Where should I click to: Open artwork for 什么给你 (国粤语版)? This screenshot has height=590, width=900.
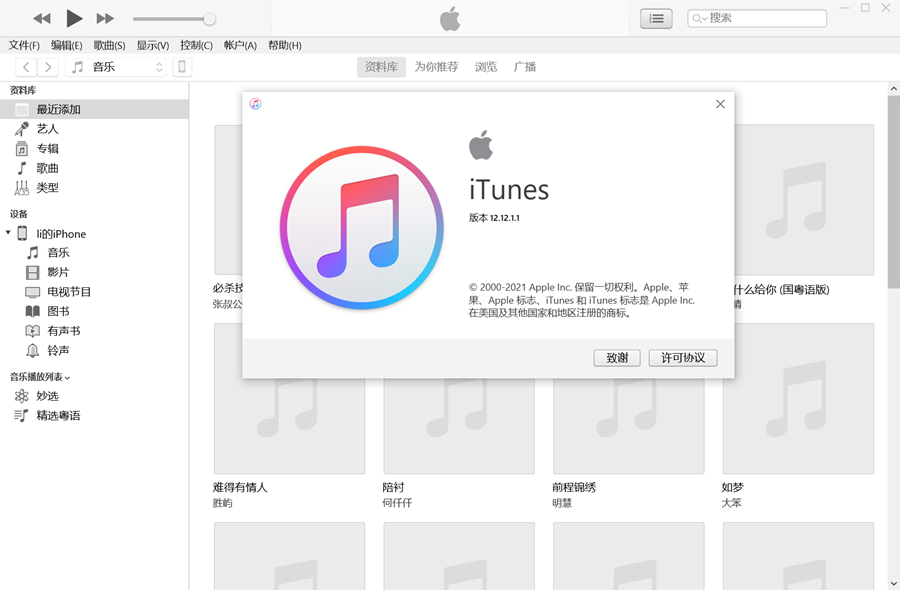pos(804,200)
